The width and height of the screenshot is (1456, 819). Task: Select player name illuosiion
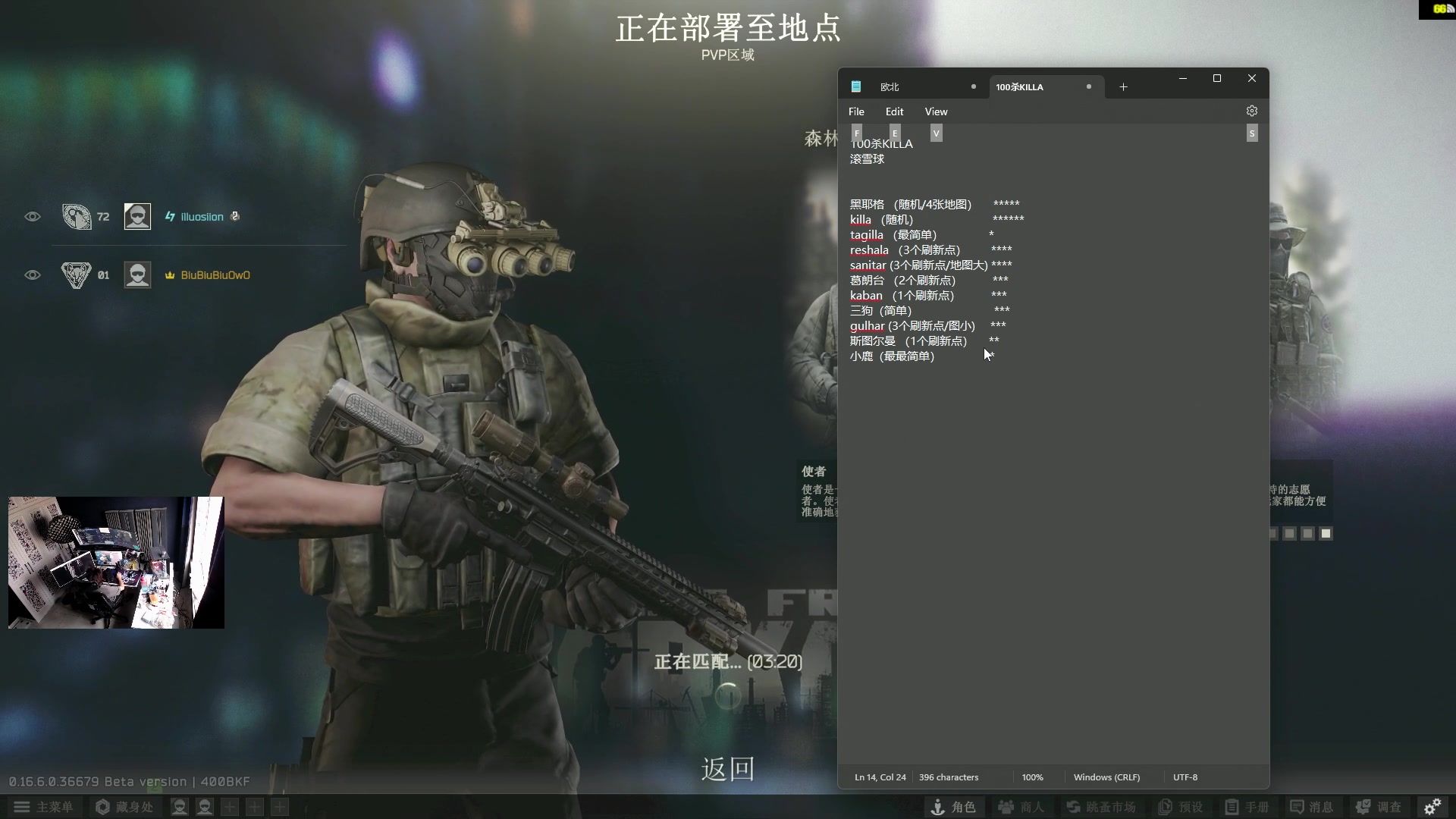tap(202, 217)
